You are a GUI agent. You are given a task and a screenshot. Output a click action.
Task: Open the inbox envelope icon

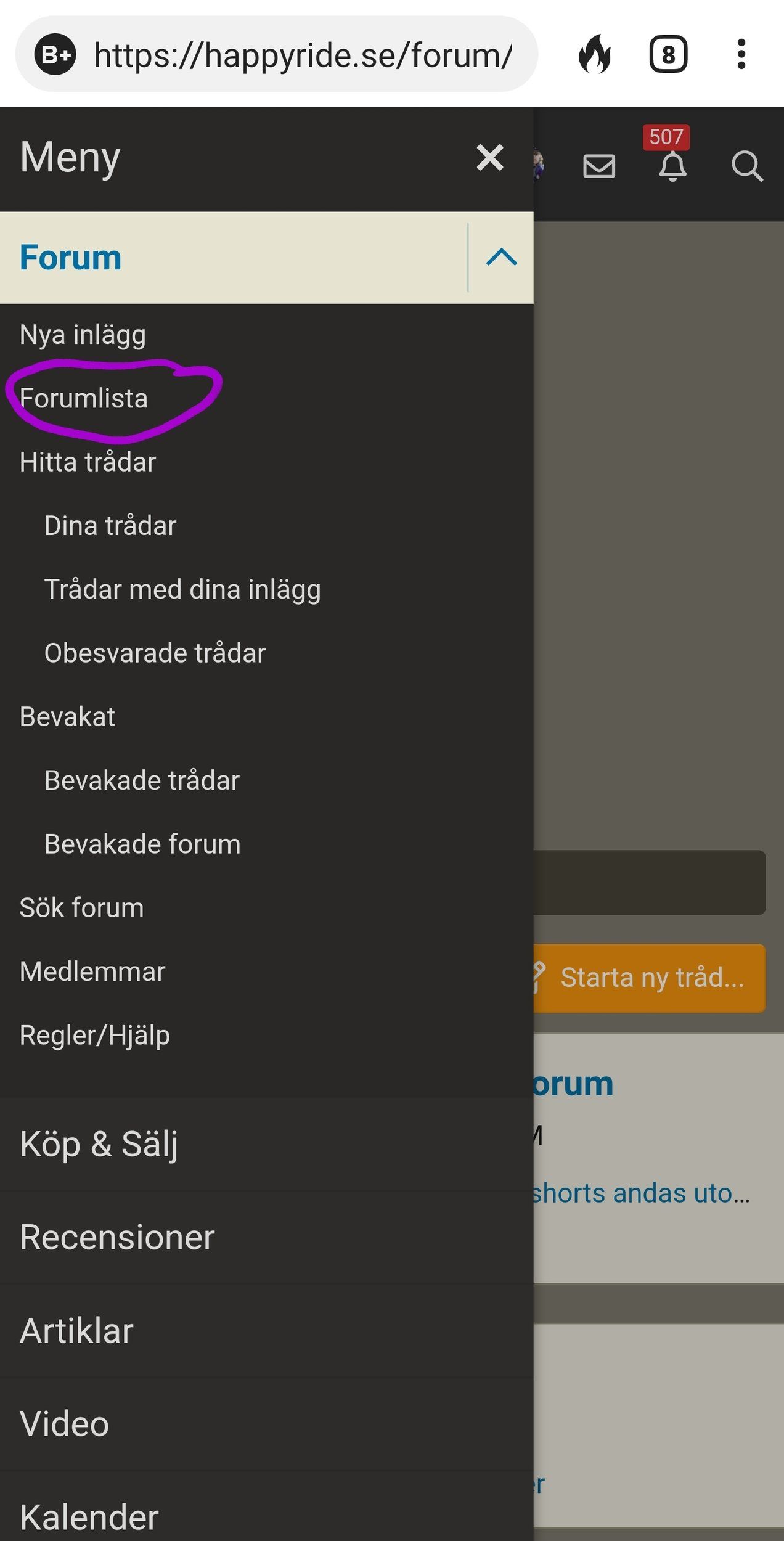(x=599, y=166)
